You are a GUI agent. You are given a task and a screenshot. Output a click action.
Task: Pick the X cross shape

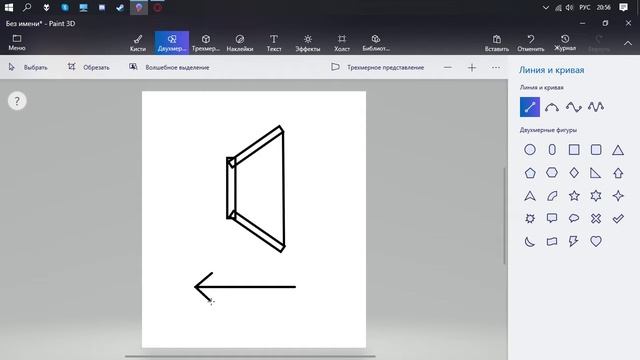pyautogui.click(x=596, y=218)
